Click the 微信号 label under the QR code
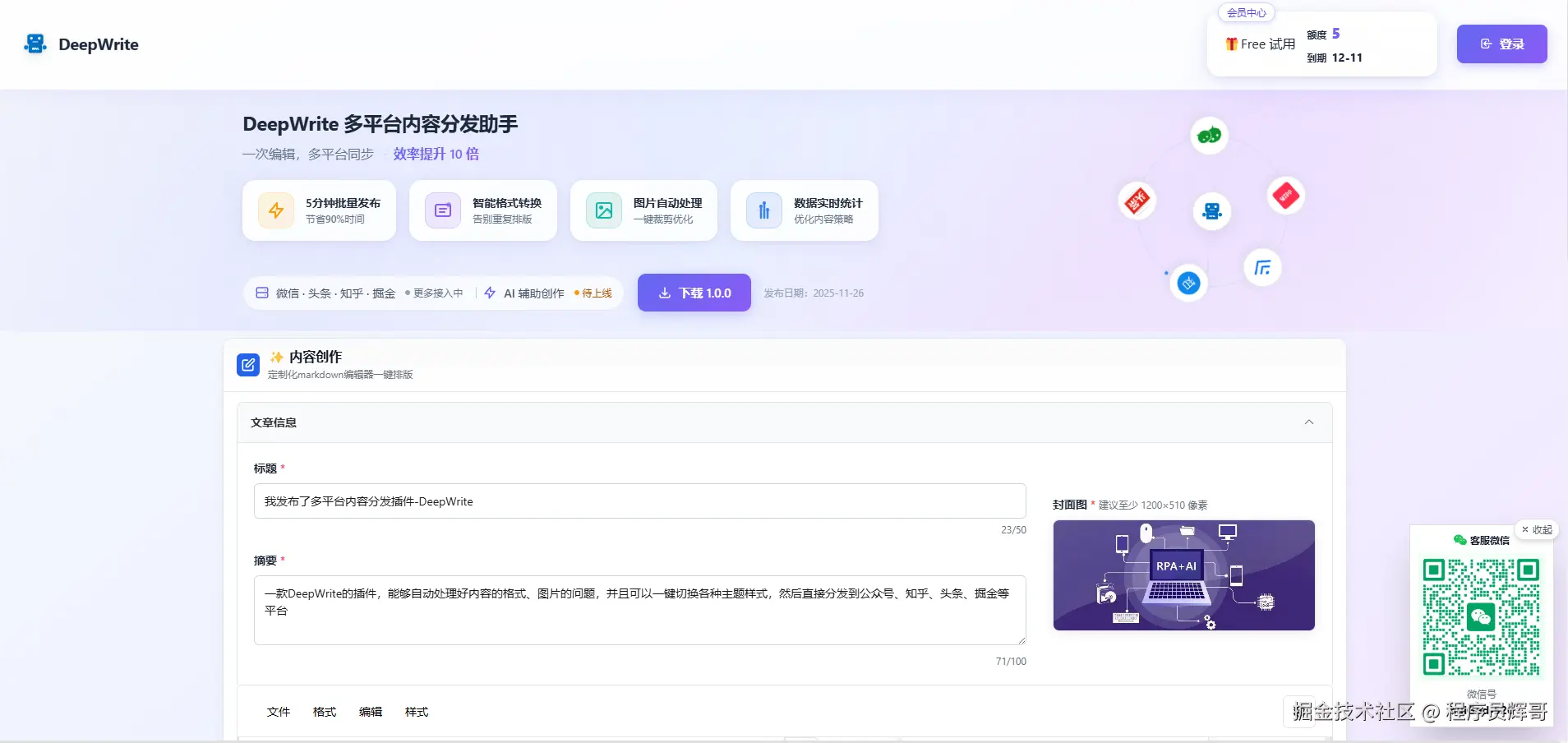The image size is (1568, 743). click(1482, 695)
